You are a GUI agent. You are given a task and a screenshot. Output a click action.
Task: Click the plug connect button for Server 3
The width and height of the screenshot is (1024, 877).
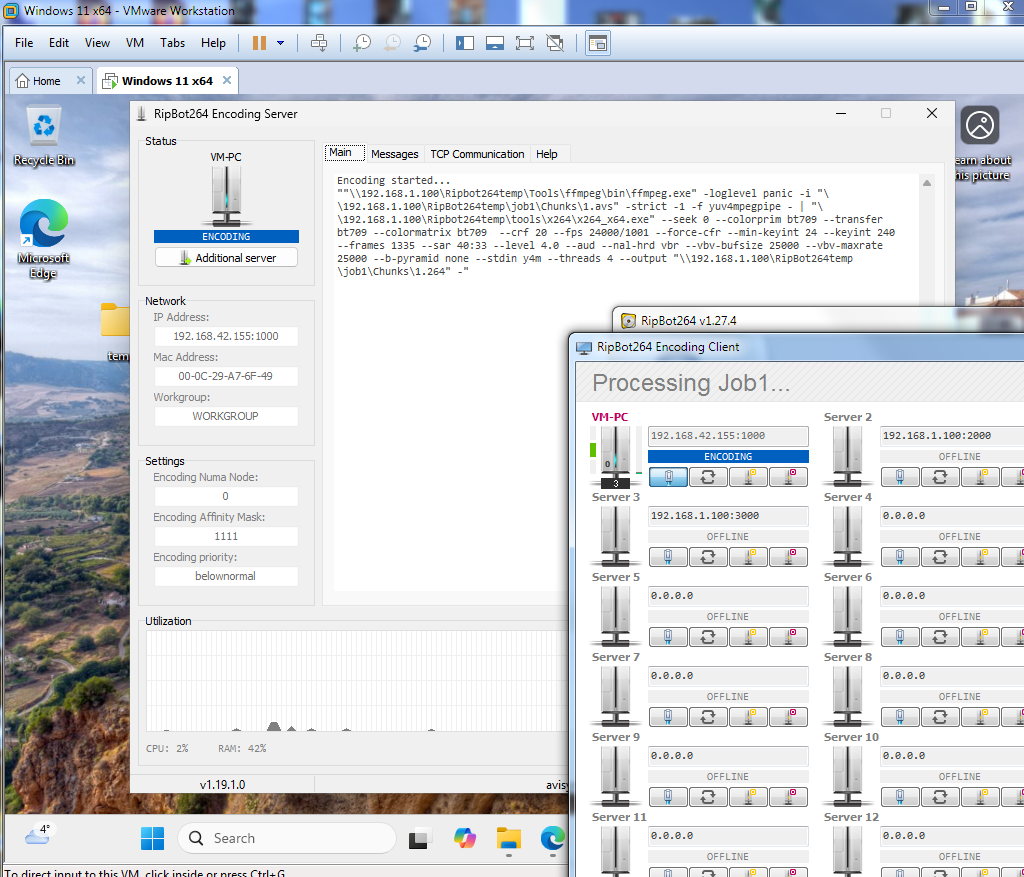pos(668,557)
